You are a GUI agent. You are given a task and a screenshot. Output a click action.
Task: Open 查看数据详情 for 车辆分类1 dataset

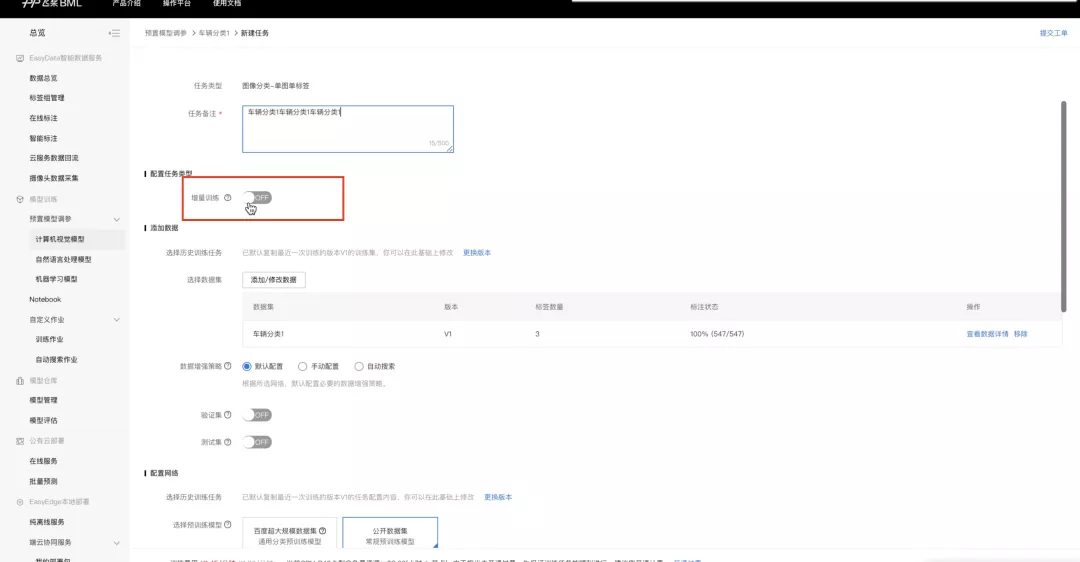tap(987, 334)
